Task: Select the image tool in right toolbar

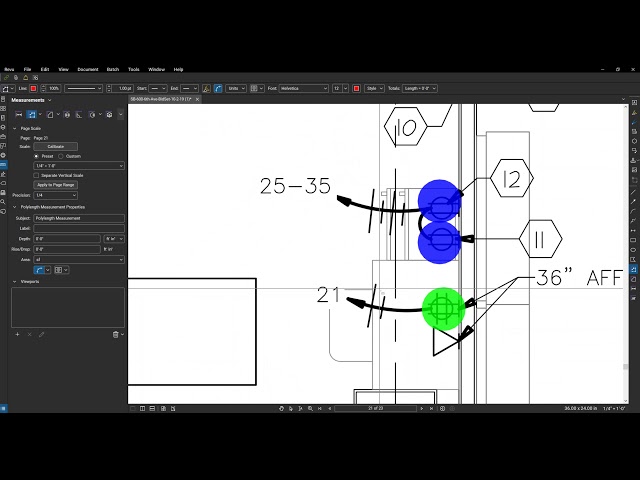Action: click(x=634, y=170)
